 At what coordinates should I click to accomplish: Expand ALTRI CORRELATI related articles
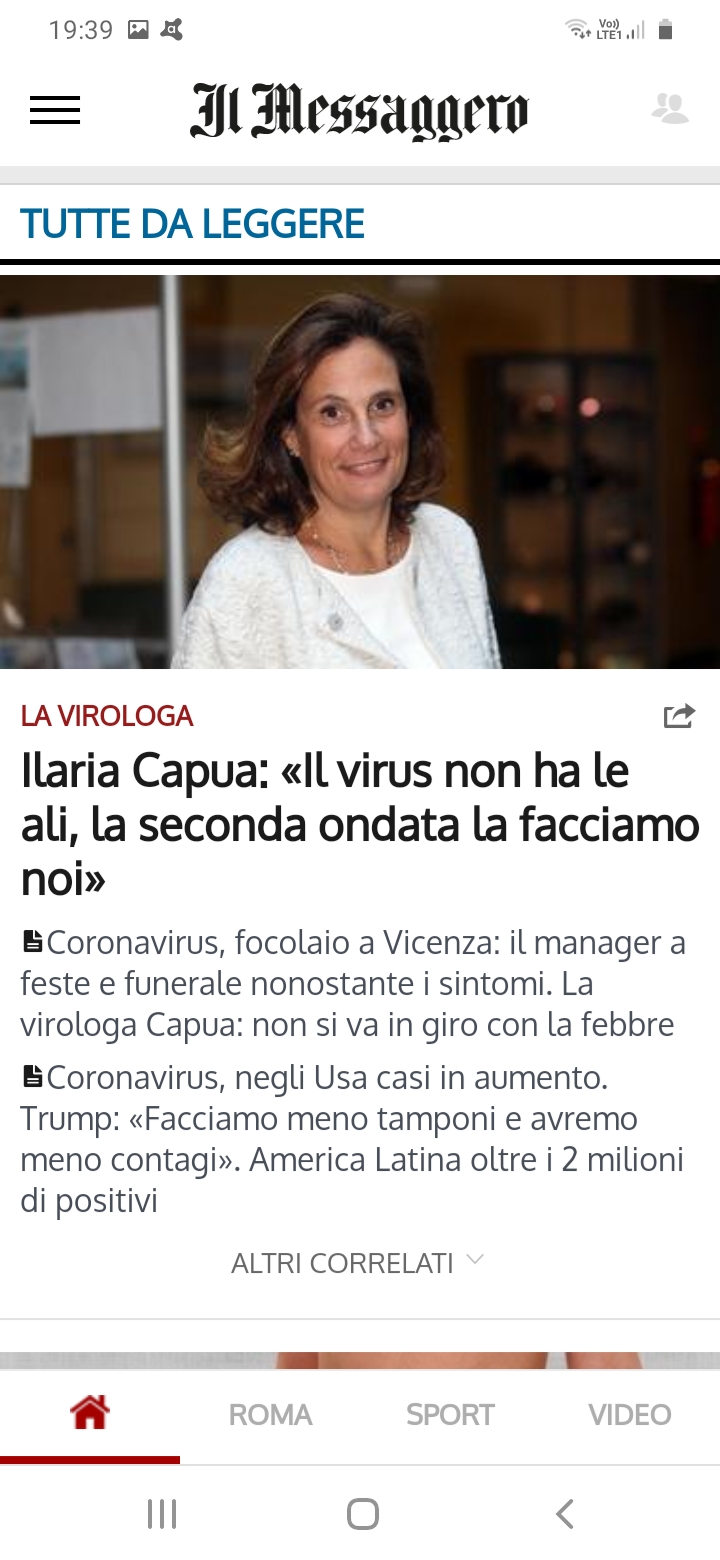pos(358,1263)
